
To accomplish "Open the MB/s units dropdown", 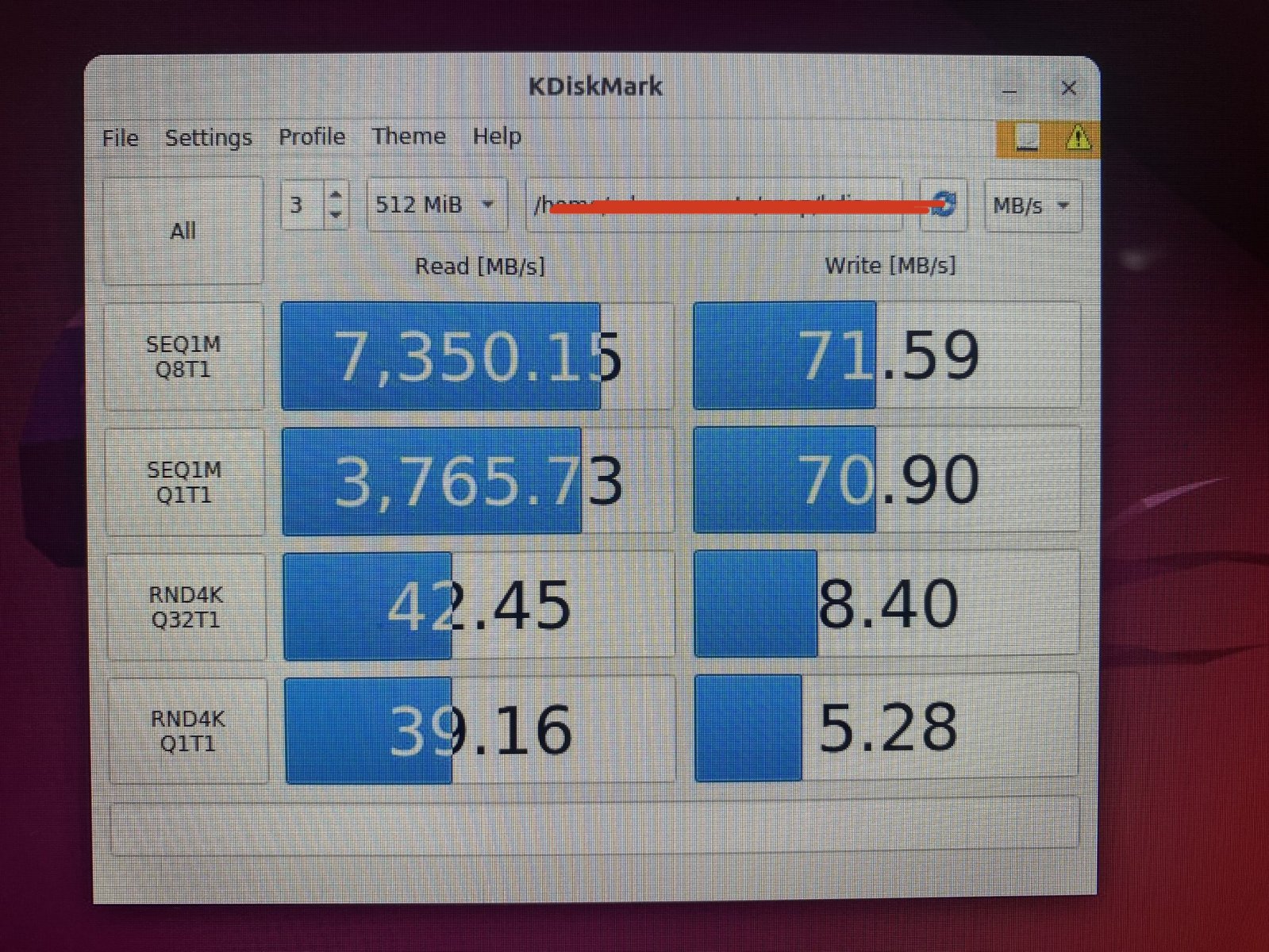I will (1033, 205).
